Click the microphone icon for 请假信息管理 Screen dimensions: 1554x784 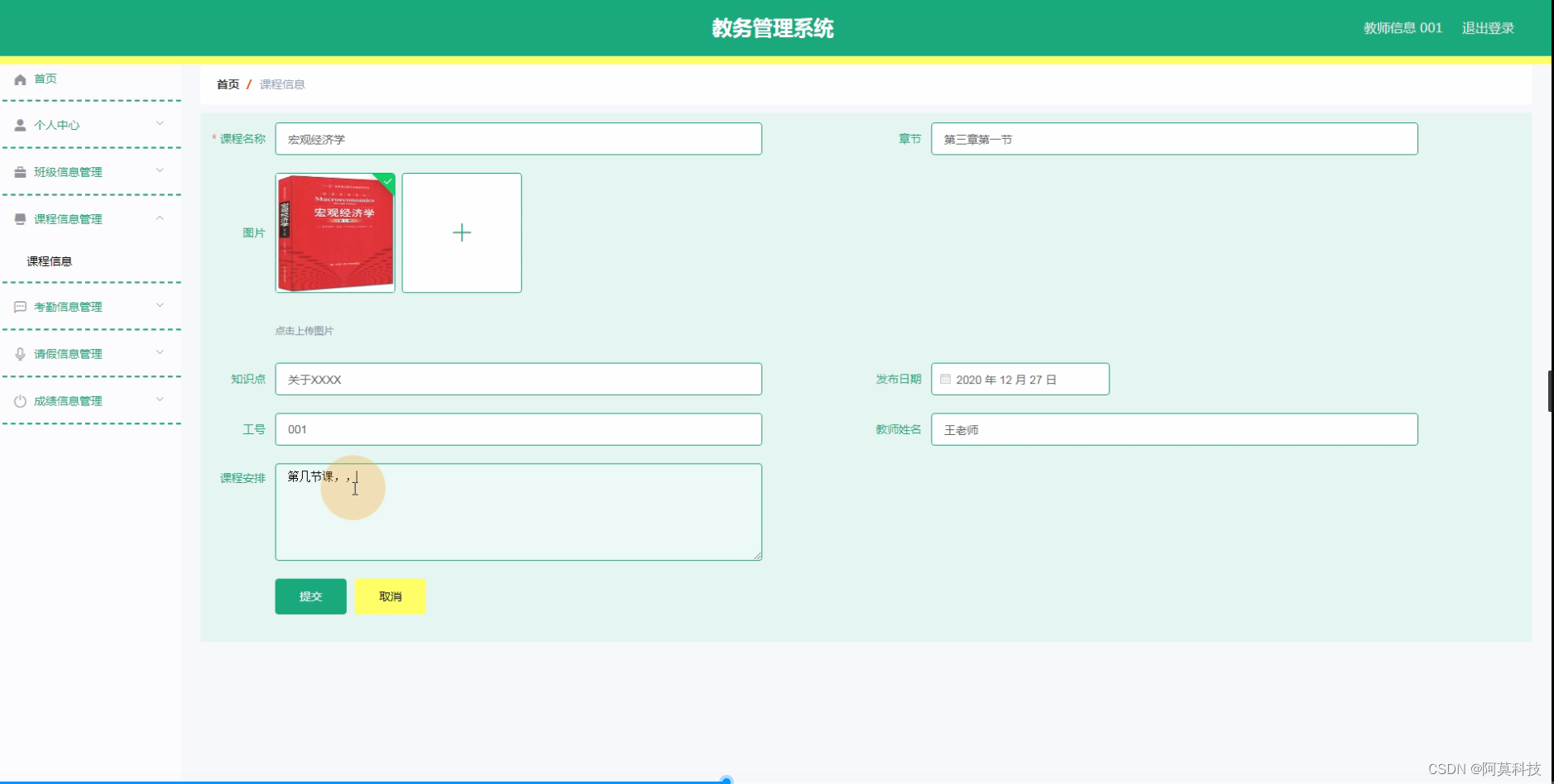point(20,353)
